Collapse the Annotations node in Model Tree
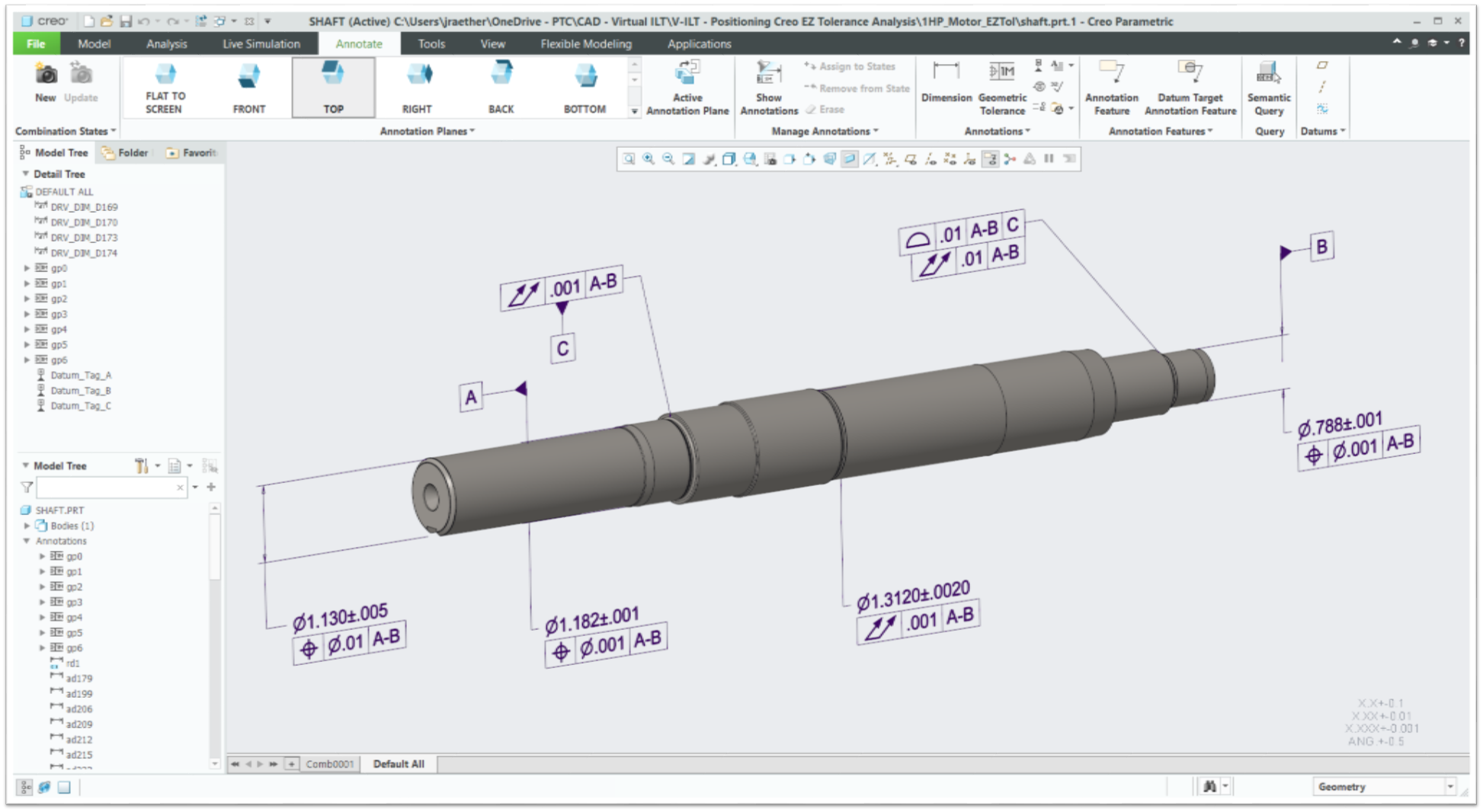This screenshot has height=812, width=1483. coord(27,541)
